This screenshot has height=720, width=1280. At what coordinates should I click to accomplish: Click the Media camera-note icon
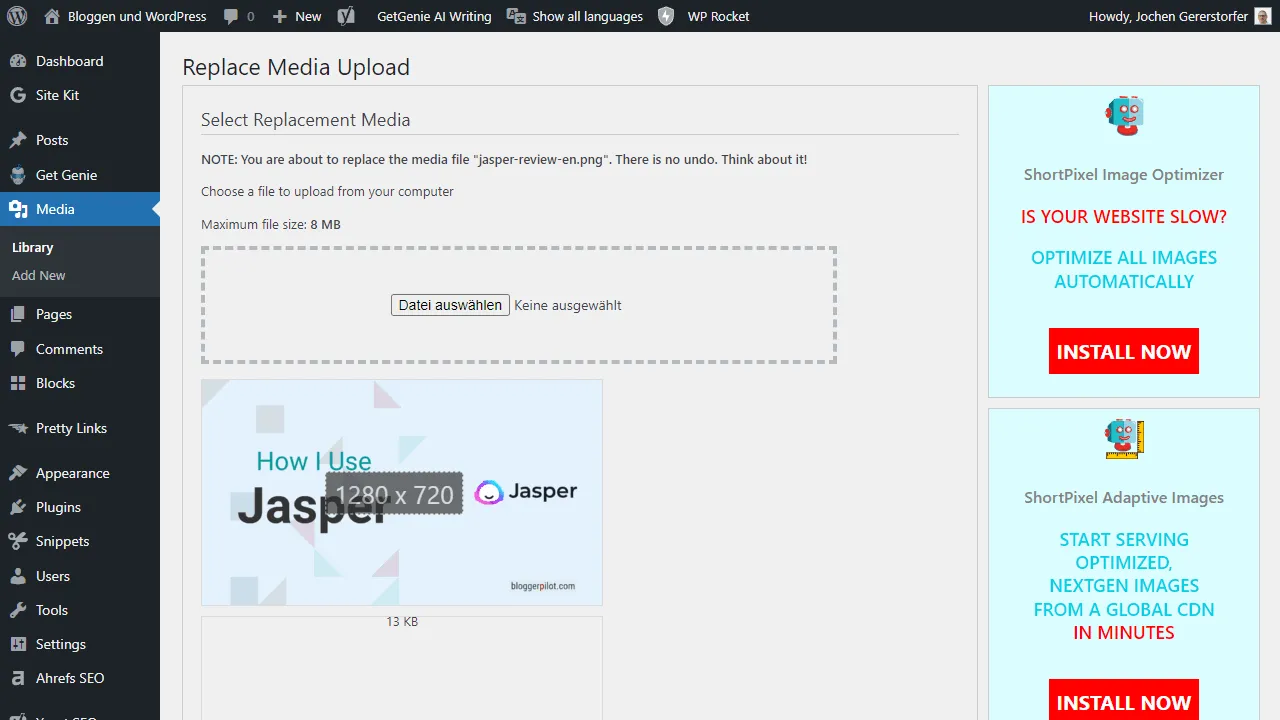pos(18,209)
